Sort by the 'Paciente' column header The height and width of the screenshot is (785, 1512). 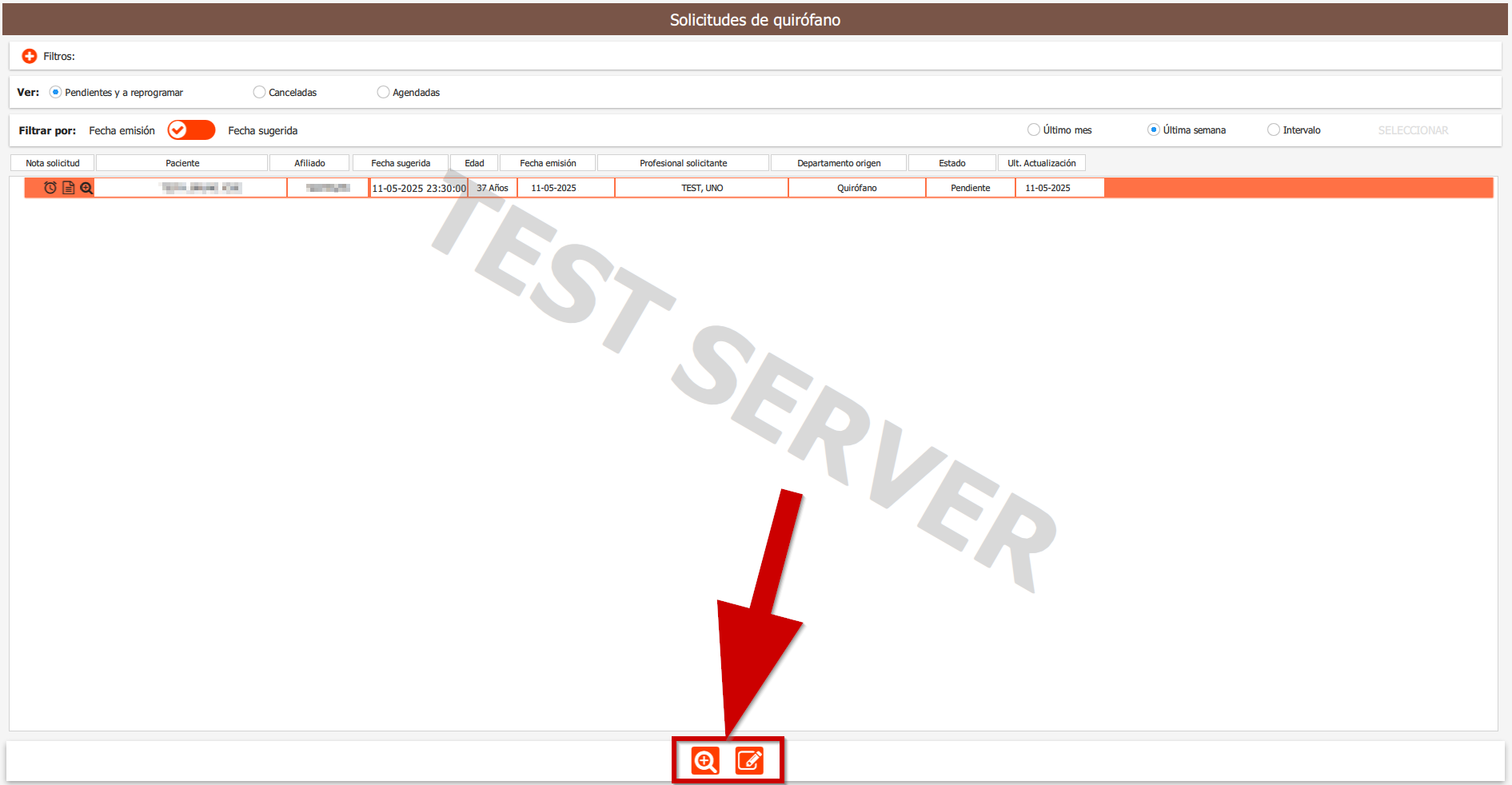(x=182, y=163)
